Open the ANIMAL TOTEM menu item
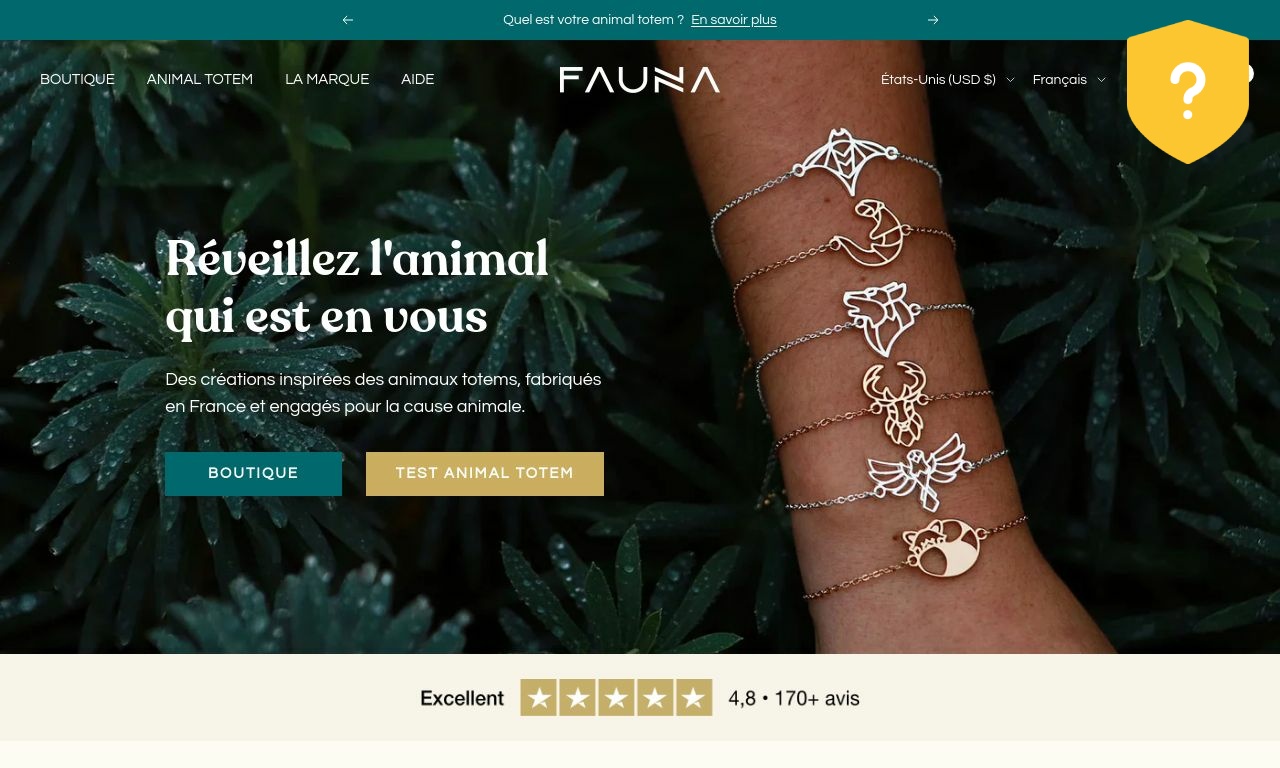The height and width of the screenshot is (768, 1280). pos(200,80)
